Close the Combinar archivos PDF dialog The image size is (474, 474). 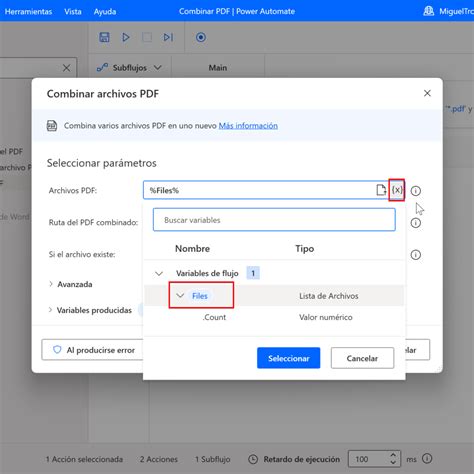[427, 93]
